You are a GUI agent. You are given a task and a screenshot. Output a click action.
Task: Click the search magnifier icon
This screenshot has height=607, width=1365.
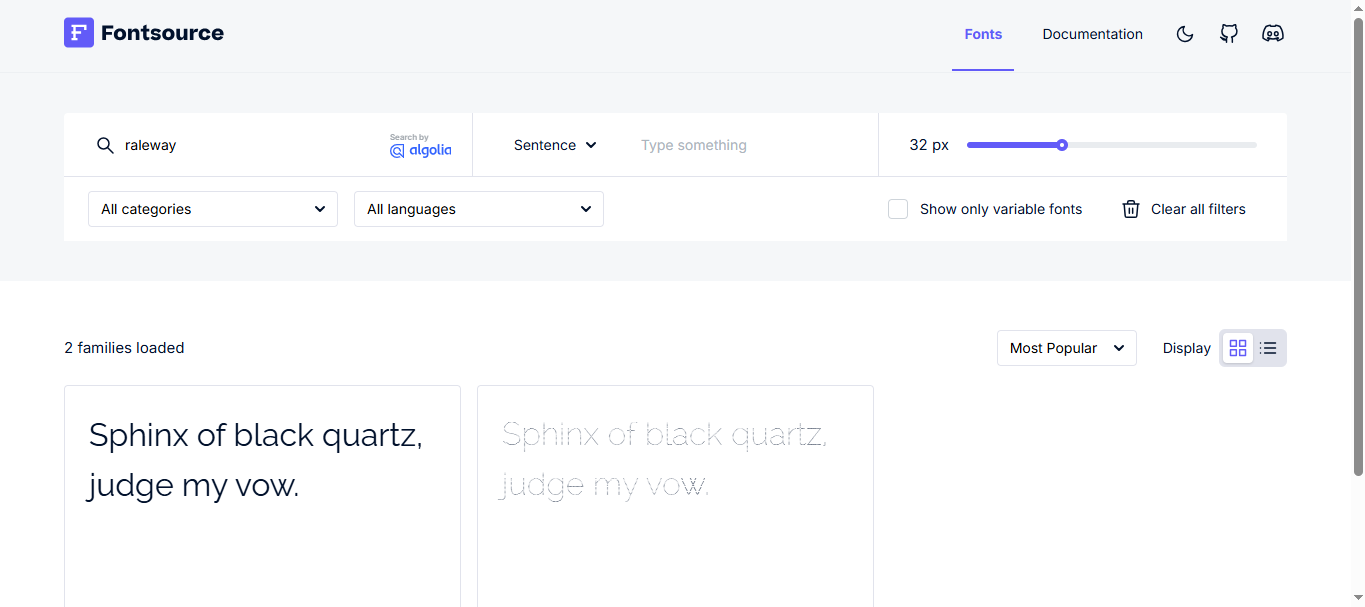coord(105,146)
